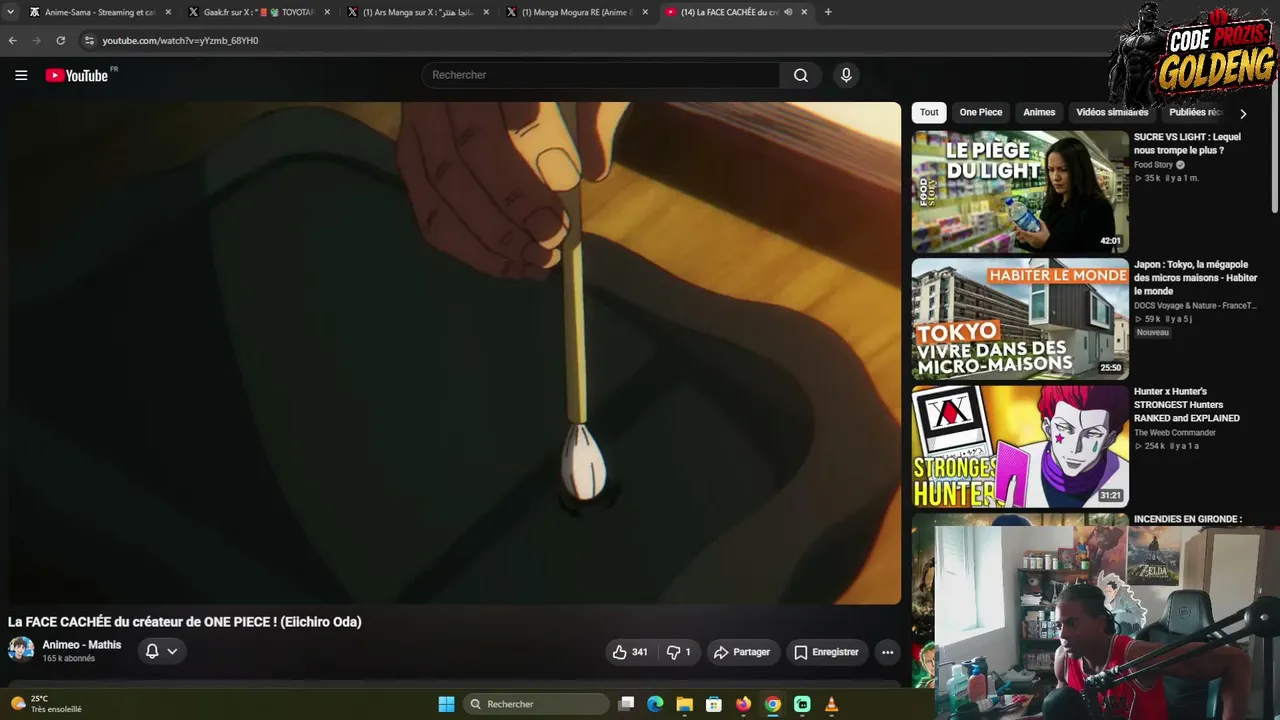Open Microsoft Store from the taskbar
1280x720 pixels.
[x=714, y=704]
